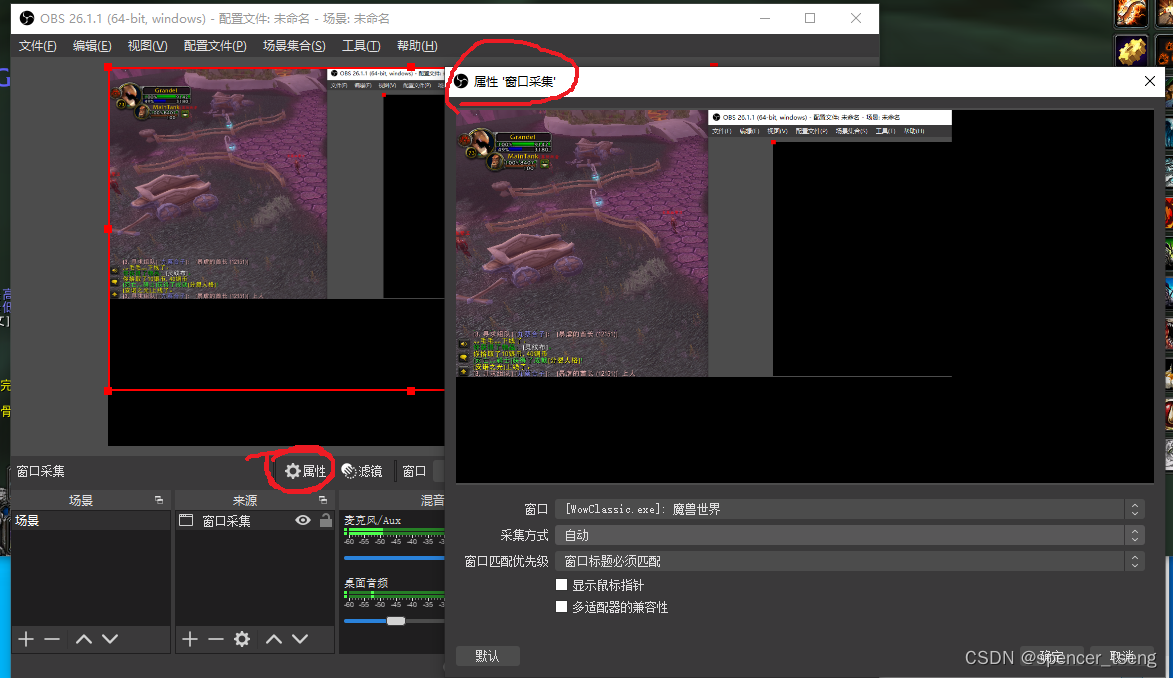Adjust the 麦克风/Aux volume slider
Image resolution: width=1173 pixels, height=678 pixels.
tap(394, 558)
